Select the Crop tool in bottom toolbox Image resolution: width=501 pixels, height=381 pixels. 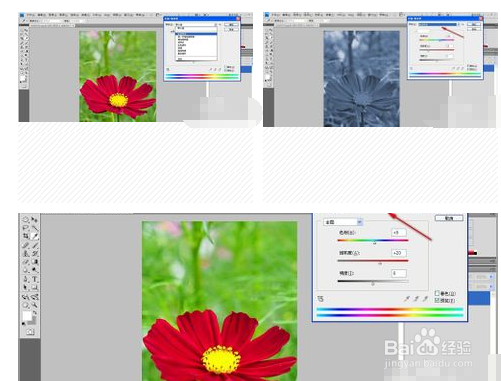pos(26,236)
